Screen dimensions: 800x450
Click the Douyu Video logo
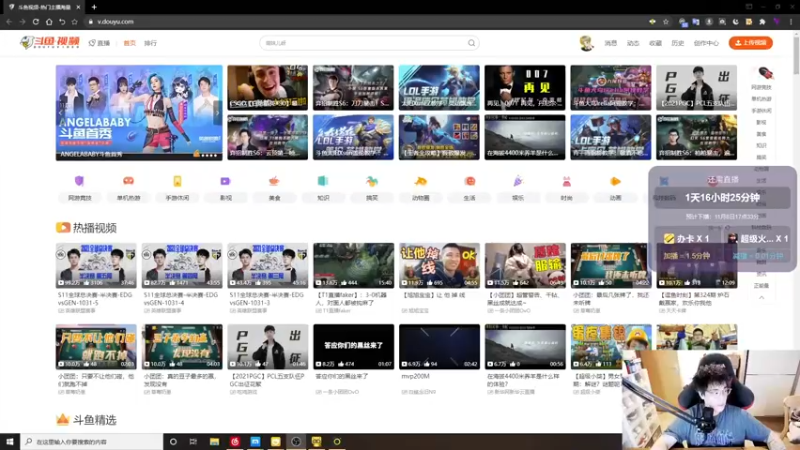50,42
